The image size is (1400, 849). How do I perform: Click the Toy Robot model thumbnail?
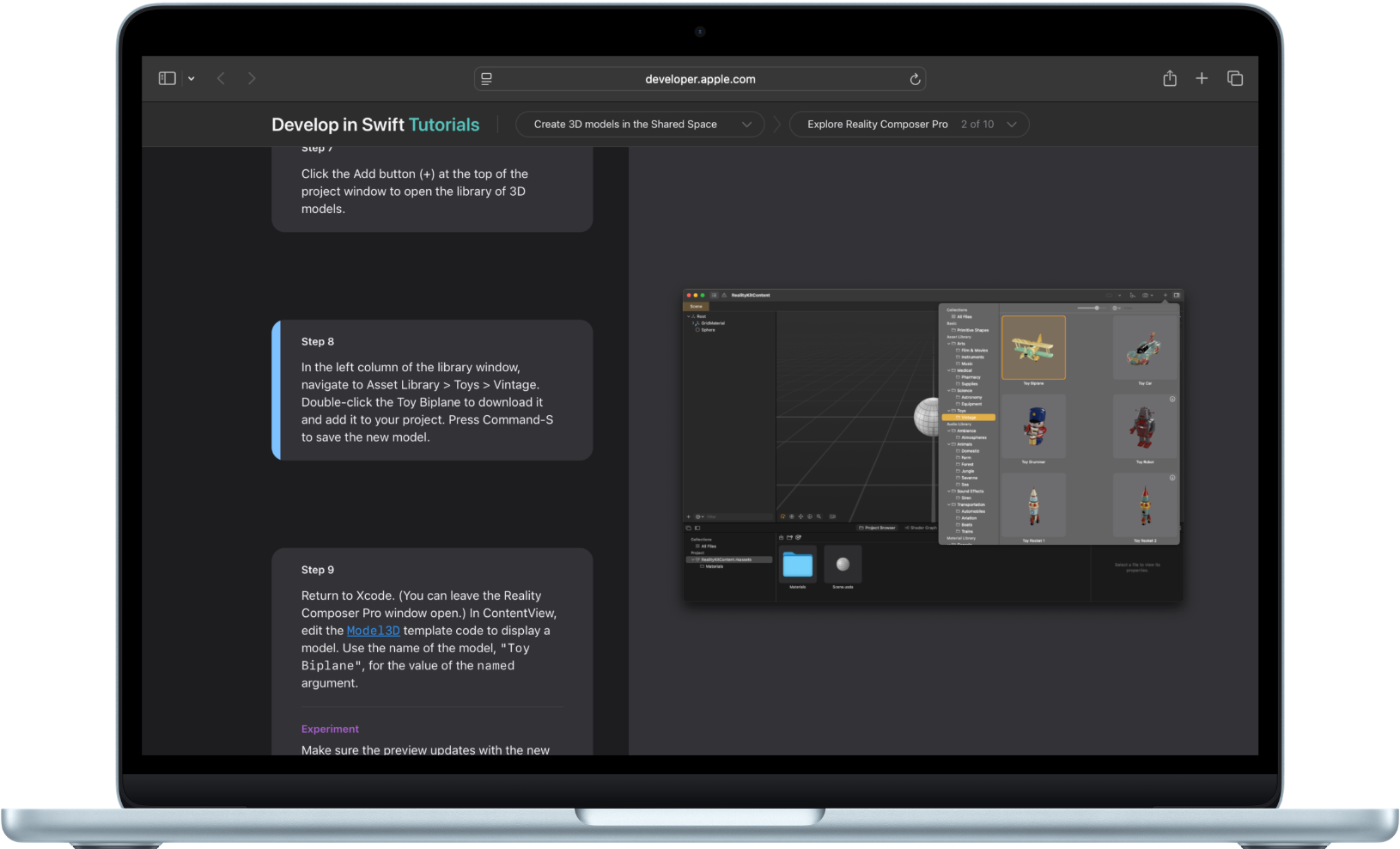[x=1144, y=427]
